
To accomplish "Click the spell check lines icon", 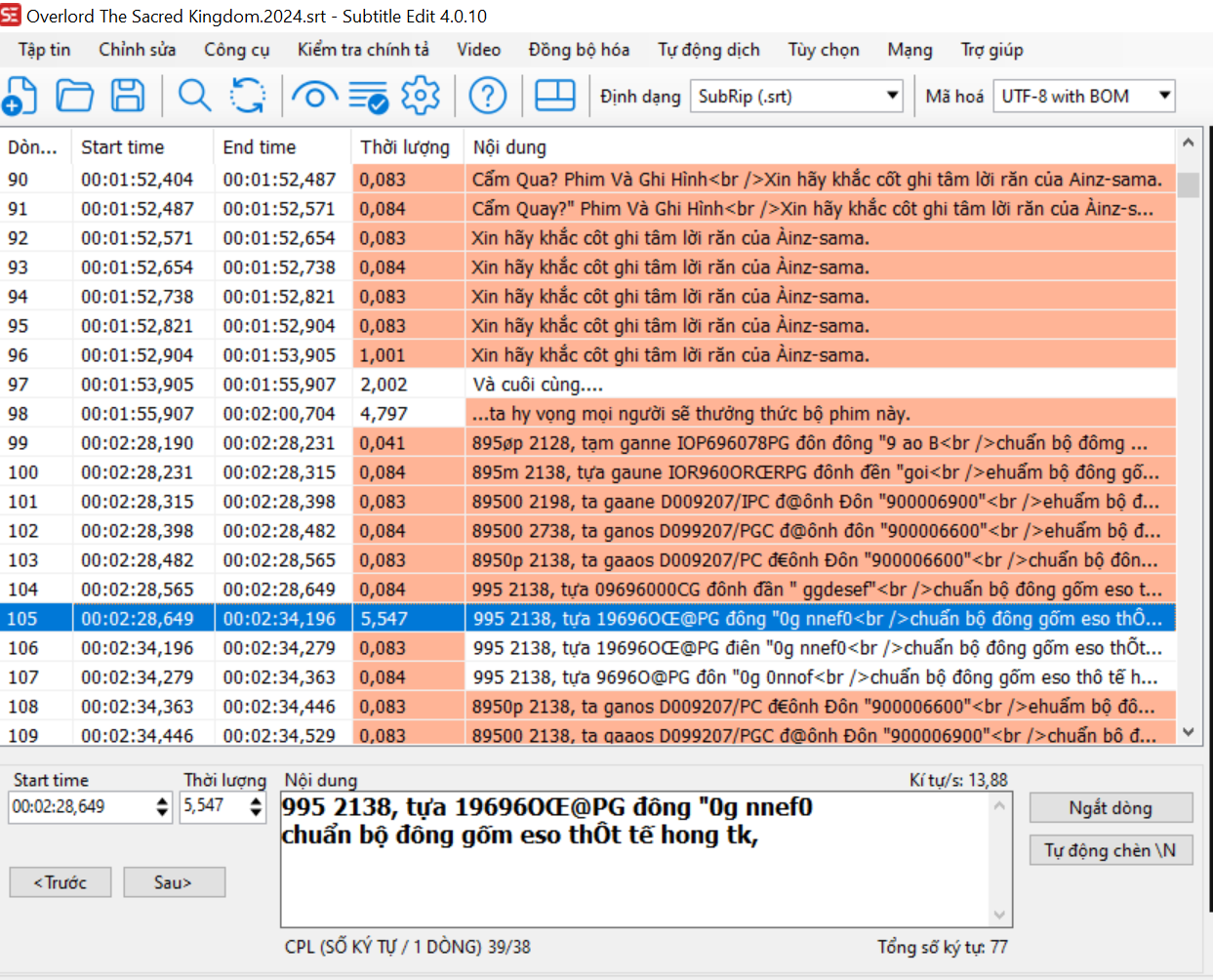I will point(369,97).
